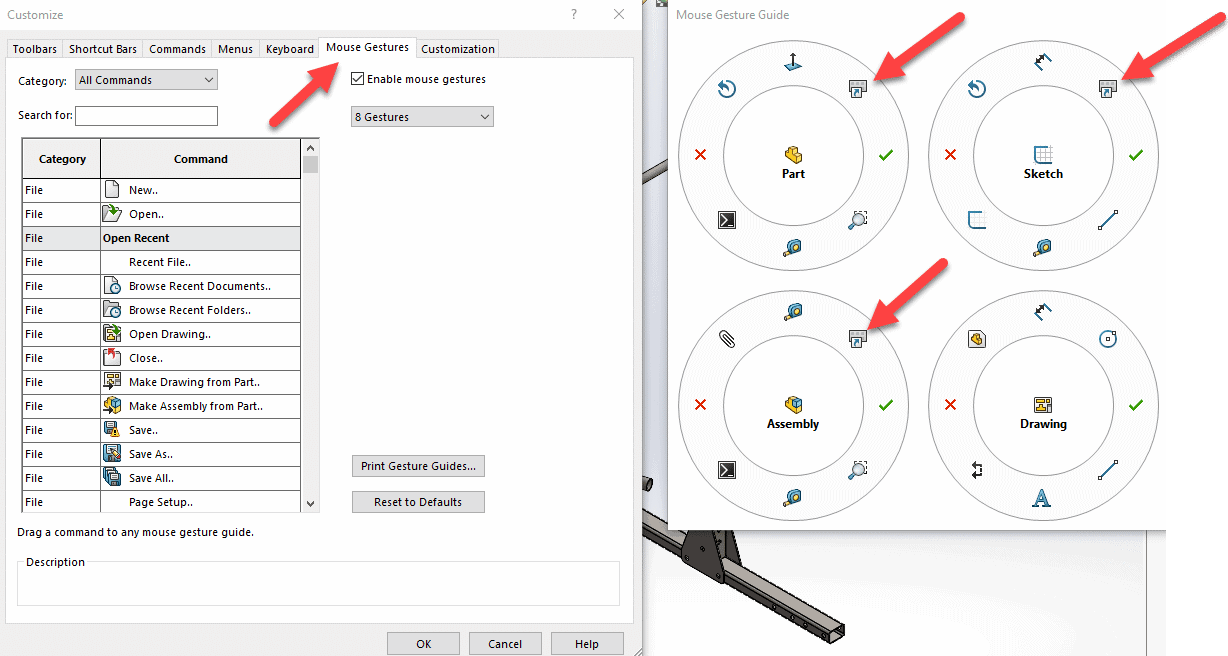Image resolution: width=1228 pixels, height=656 pixels.
Task: Click the tape measure icon in Part guide
Action: (793, 247)
